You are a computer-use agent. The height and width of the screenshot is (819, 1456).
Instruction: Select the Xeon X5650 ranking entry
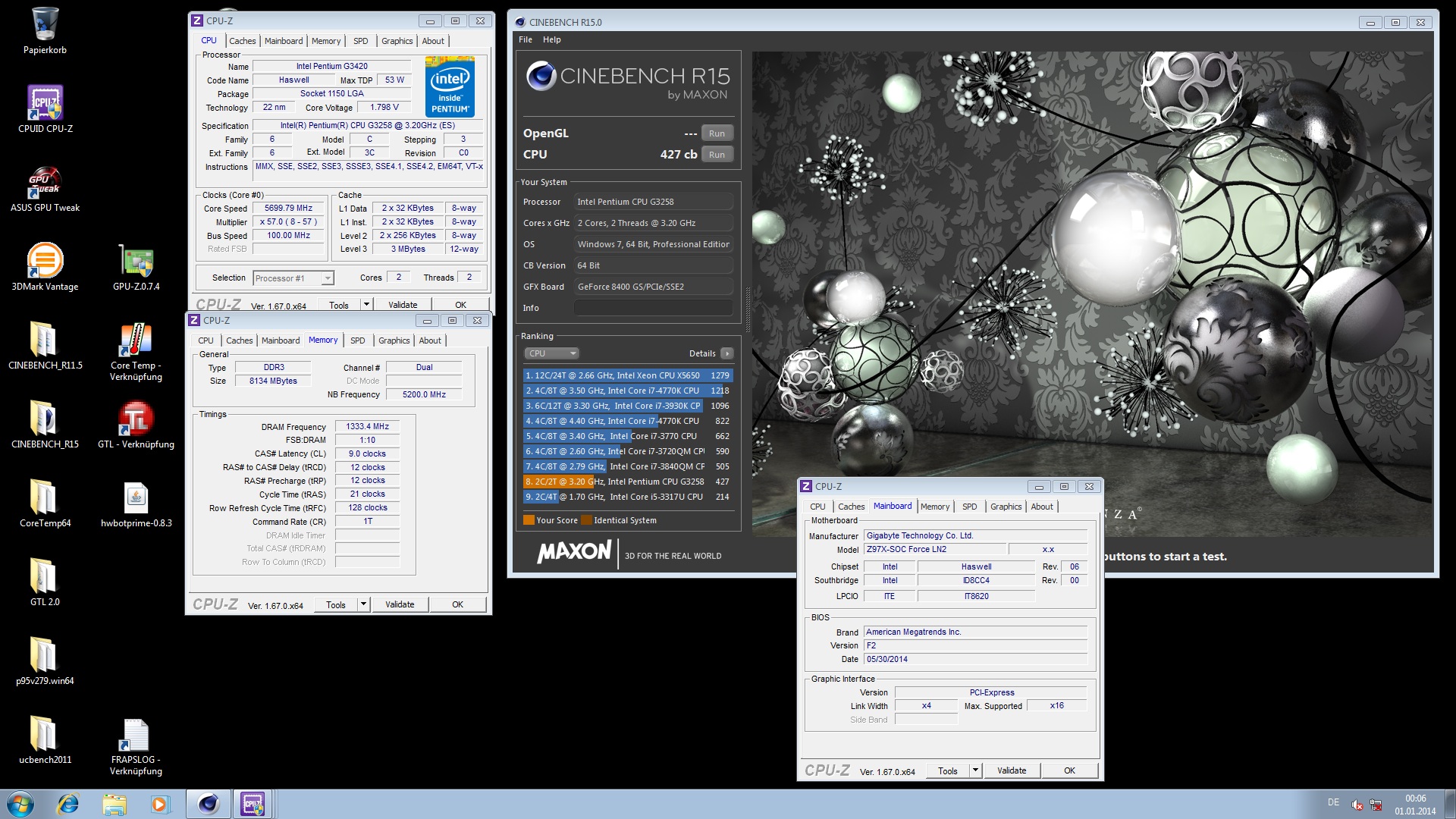coord(627,375)
